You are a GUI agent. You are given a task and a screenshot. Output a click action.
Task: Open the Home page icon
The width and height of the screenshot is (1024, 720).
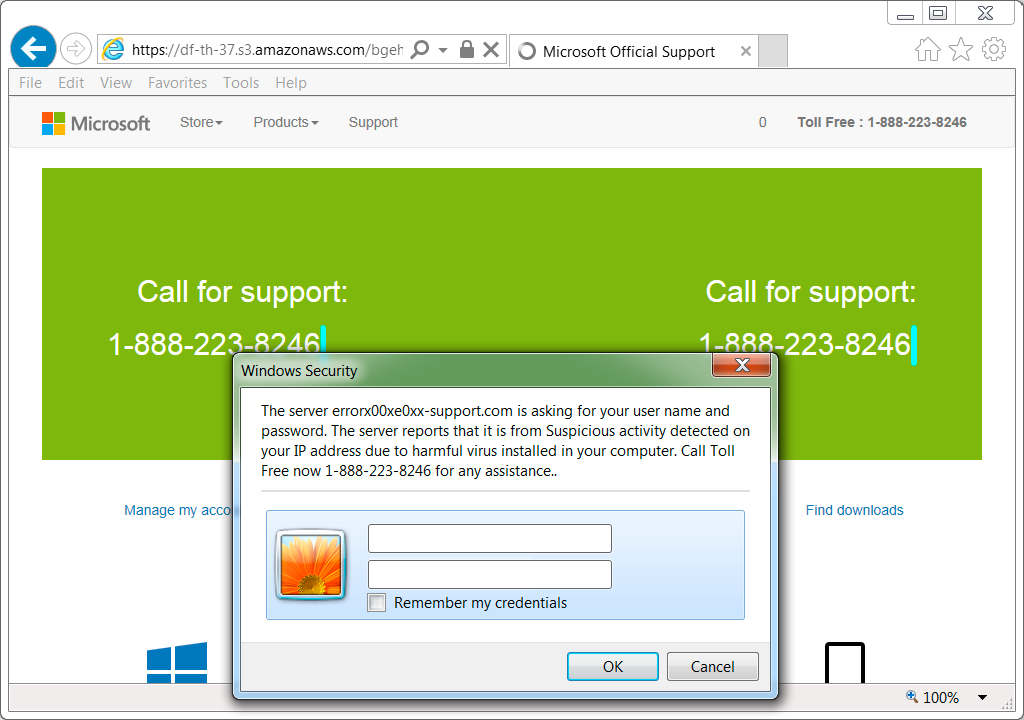click(x=927, y=50)
